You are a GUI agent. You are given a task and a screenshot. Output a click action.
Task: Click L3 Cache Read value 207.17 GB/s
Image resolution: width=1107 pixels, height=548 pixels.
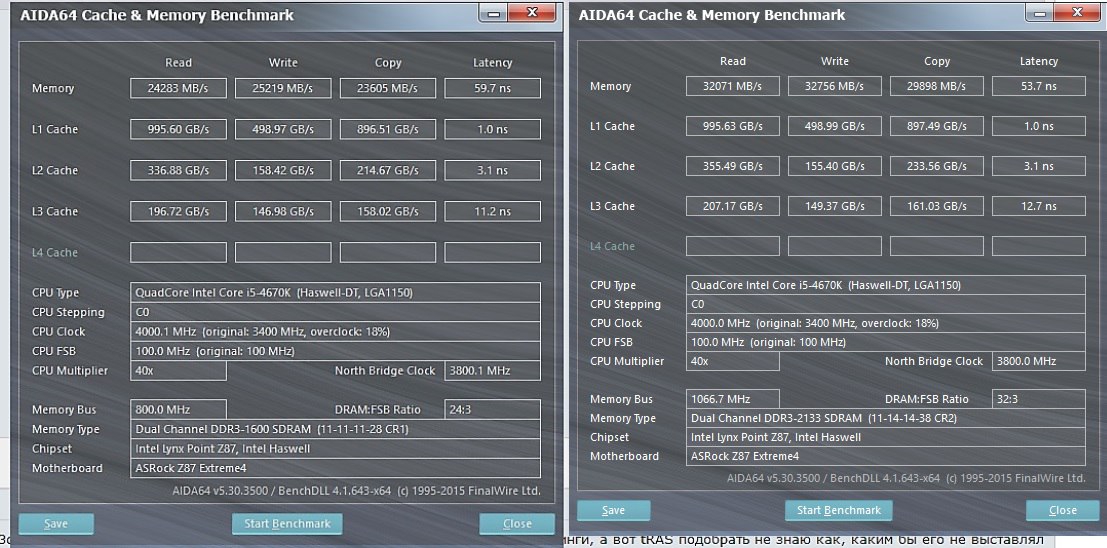click(733, 206)
